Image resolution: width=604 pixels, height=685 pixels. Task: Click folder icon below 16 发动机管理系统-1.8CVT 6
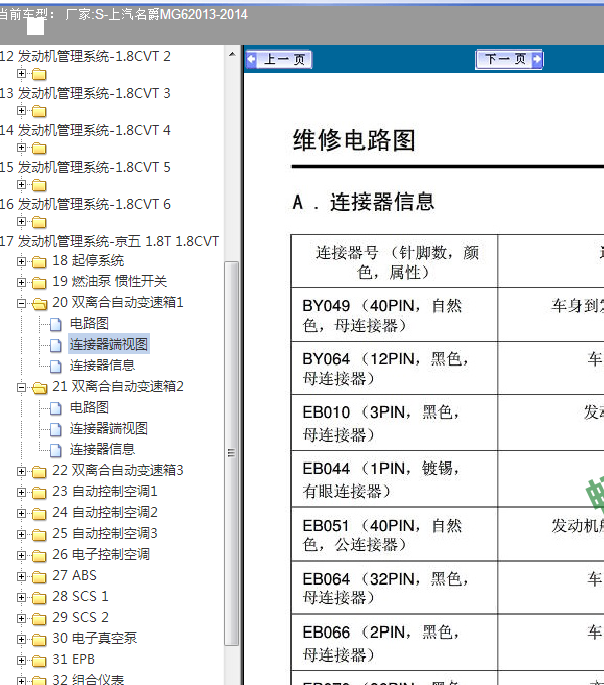tap(39, 222)
